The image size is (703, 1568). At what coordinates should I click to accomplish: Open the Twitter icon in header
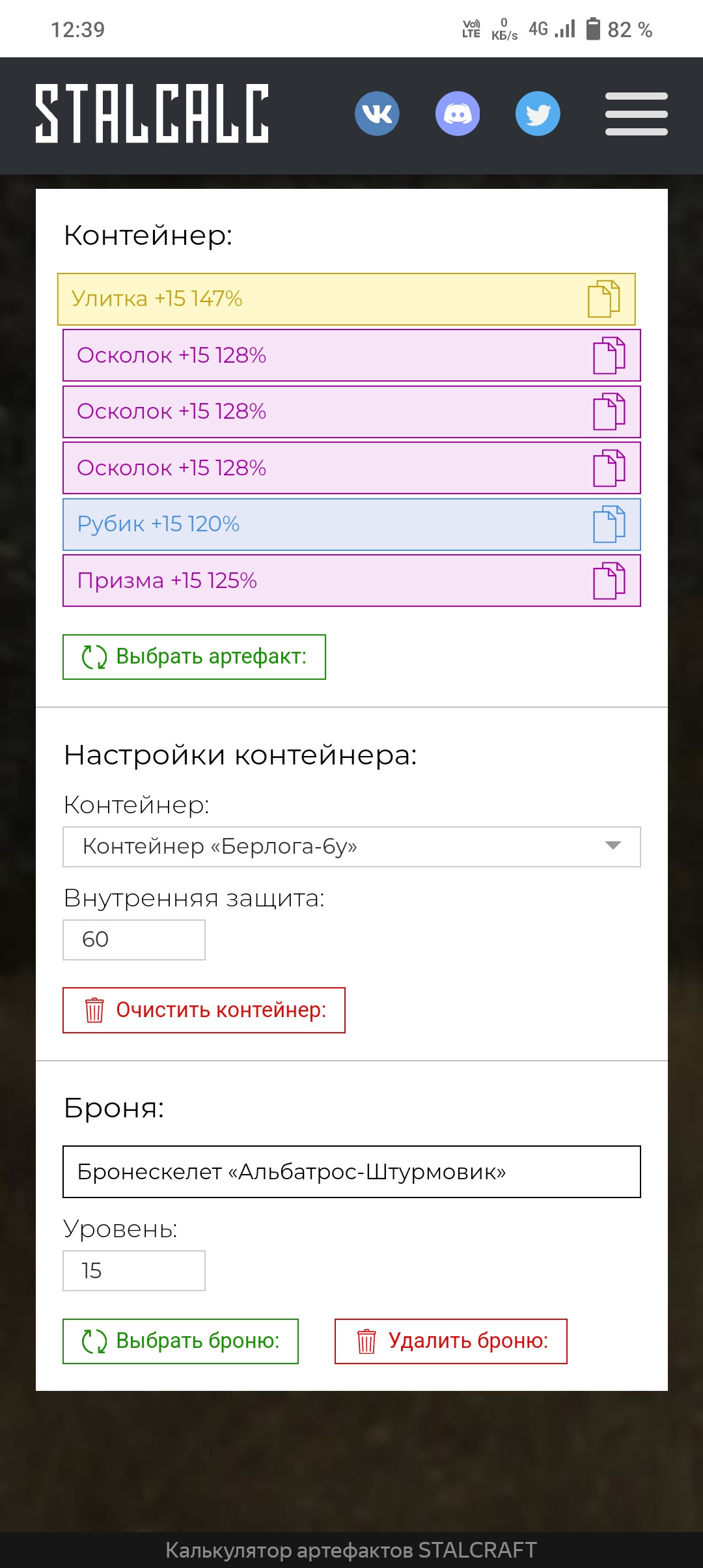point(538,114)
